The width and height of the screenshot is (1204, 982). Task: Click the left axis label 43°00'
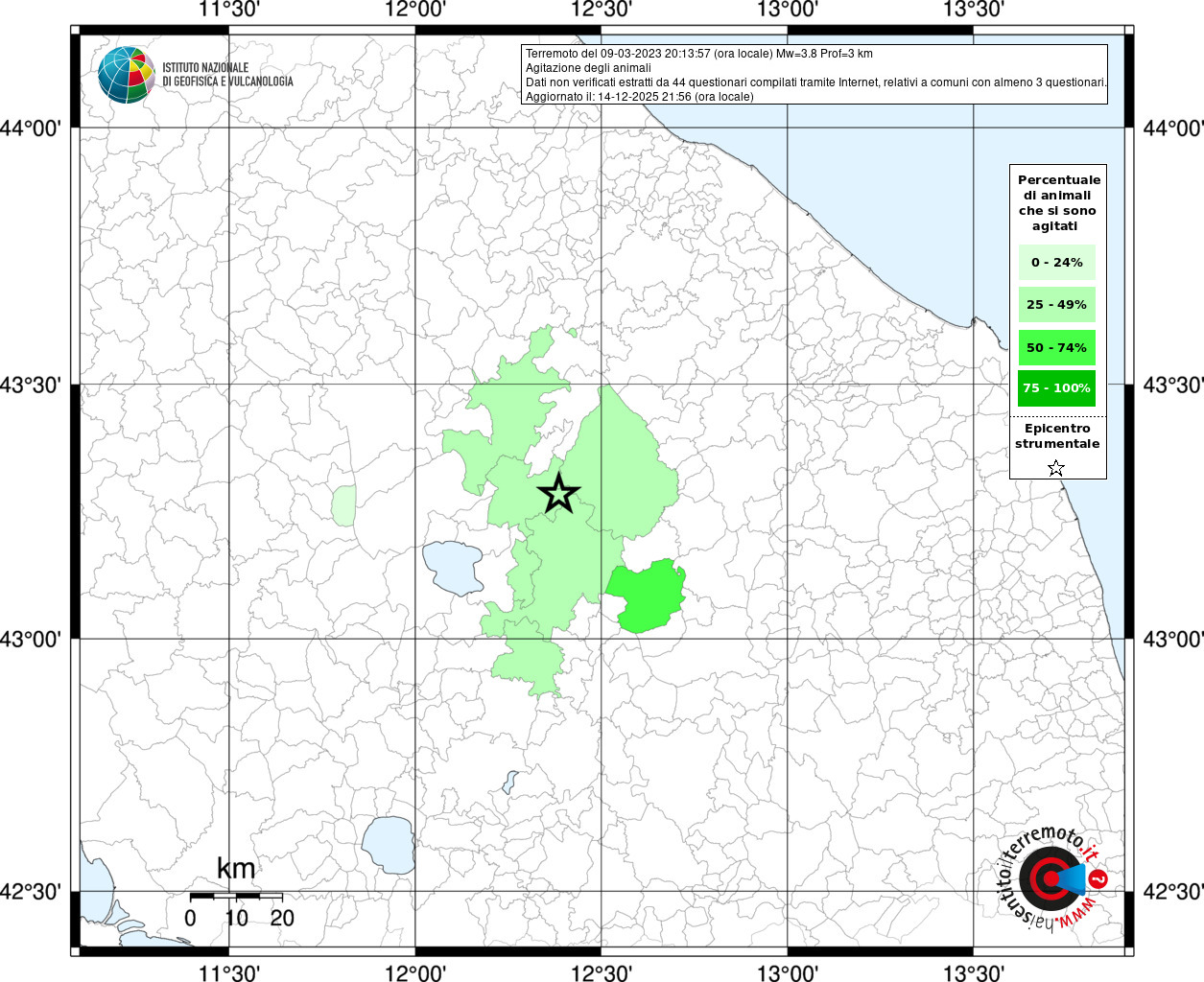coord(31,640)
